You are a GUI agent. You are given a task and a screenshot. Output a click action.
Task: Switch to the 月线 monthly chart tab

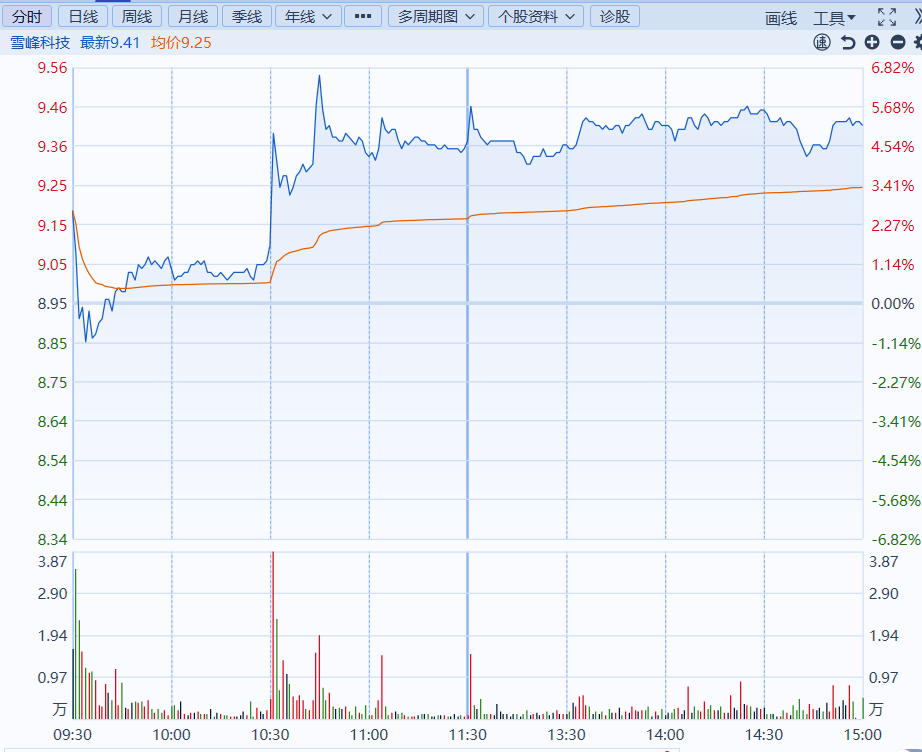[x=192, y=16]
